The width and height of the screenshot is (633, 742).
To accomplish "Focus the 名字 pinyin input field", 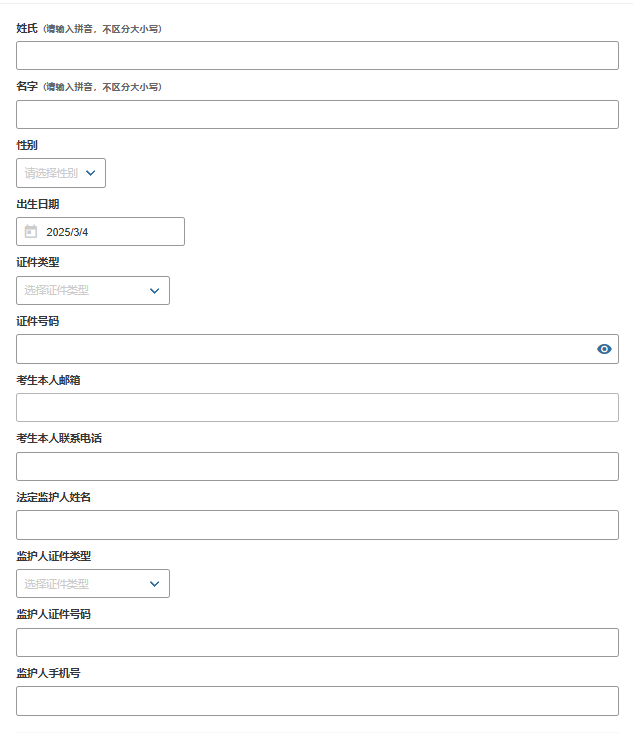I will pos(317,115).
